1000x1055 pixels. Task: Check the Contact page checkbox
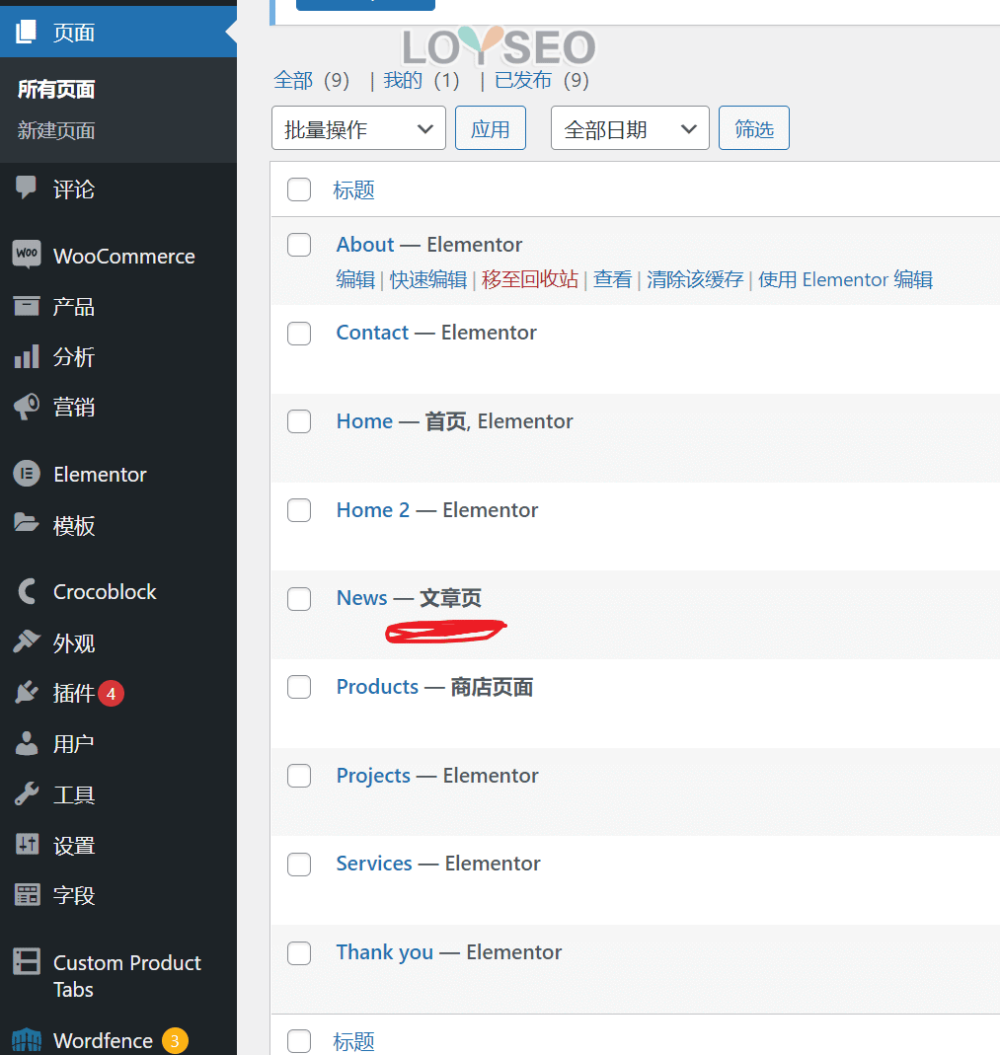click(299, 333)
